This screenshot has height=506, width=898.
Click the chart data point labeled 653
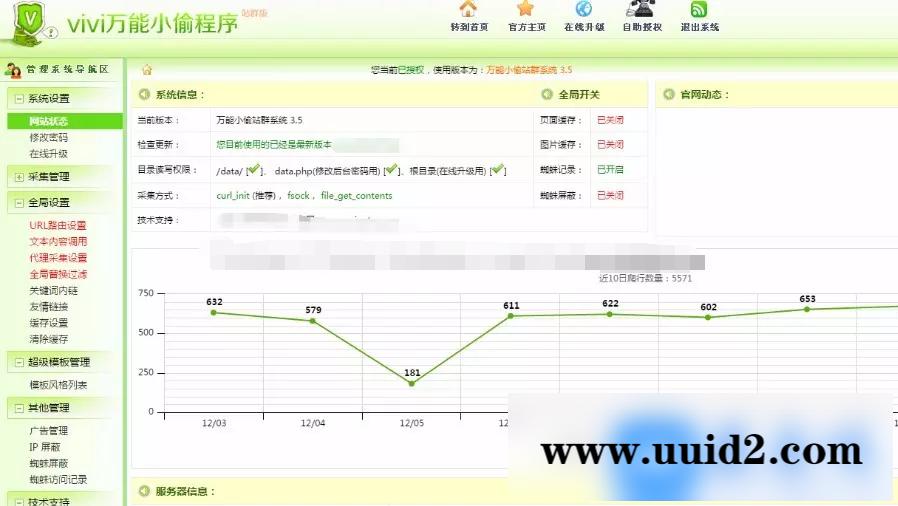807,309
